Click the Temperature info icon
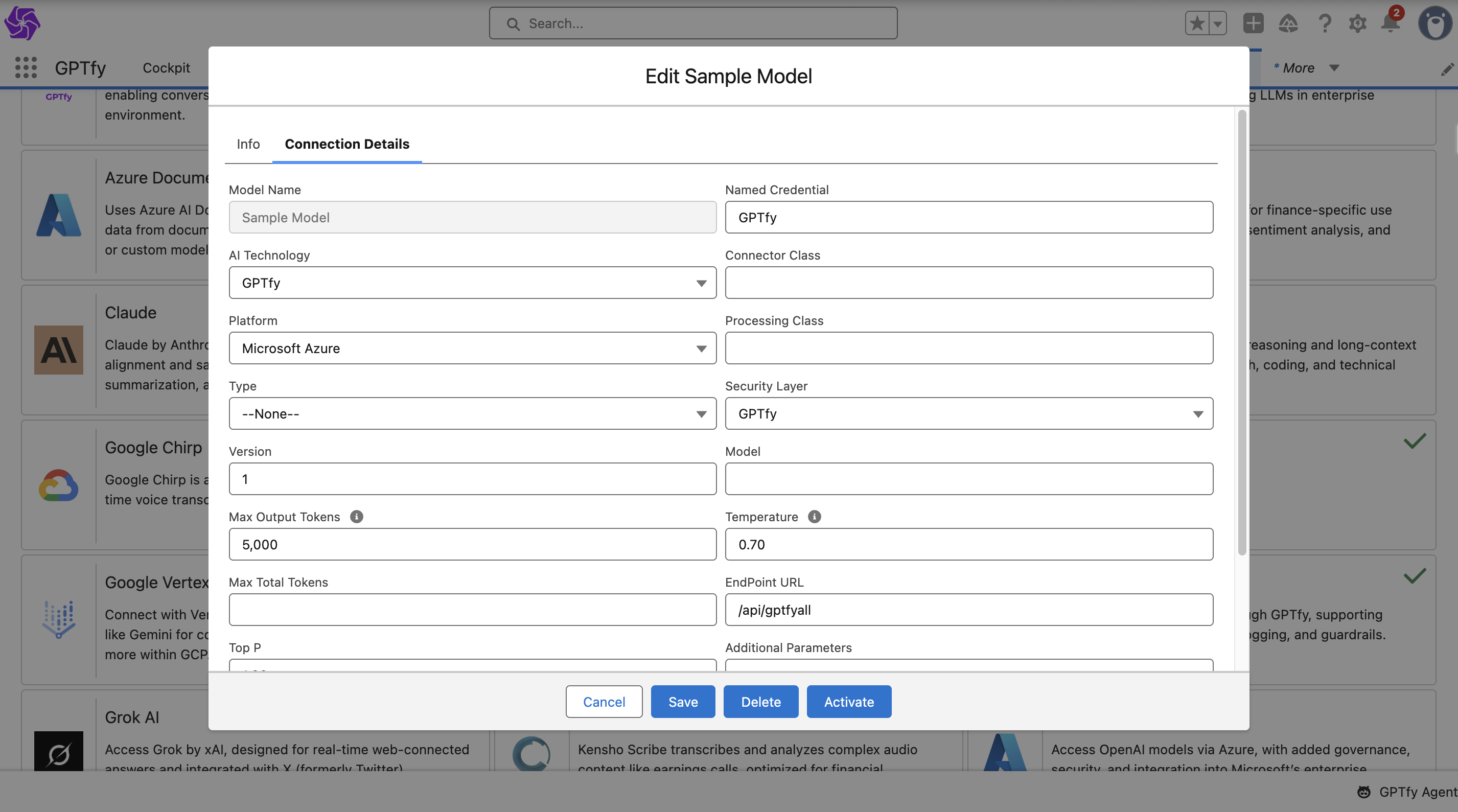Screen dimensions: 1458x812 coord(814,517)
